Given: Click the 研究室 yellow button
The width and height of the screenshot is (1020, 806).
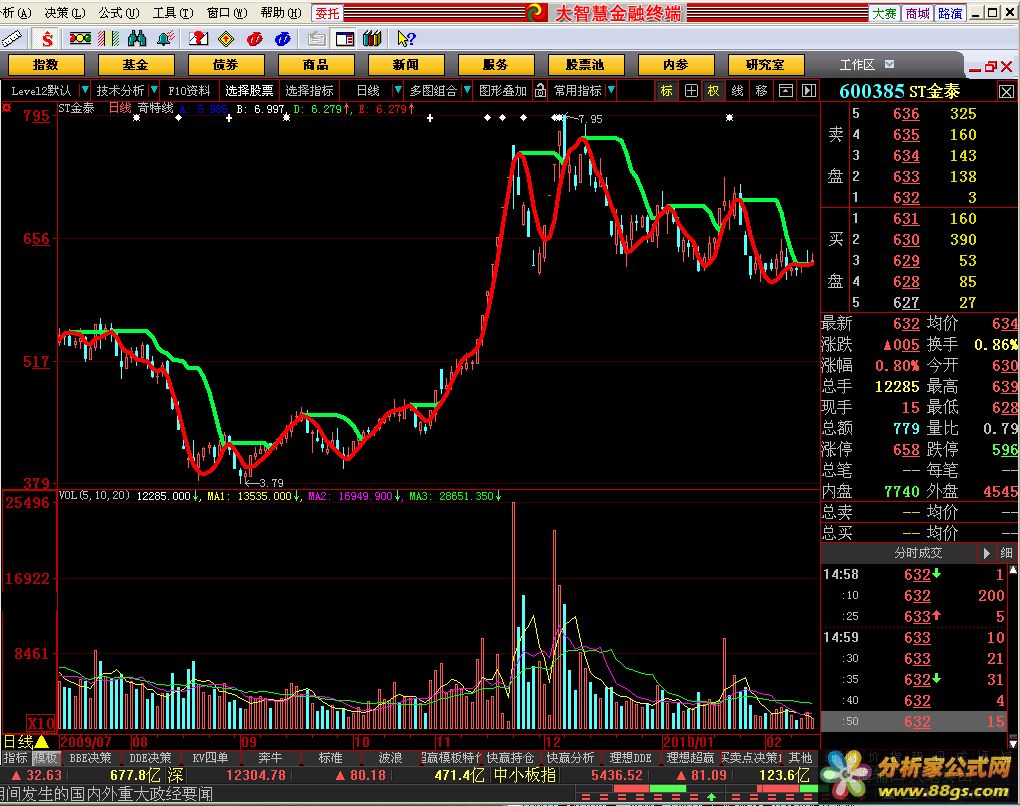Looking at the screenshot, I should 766,64.
